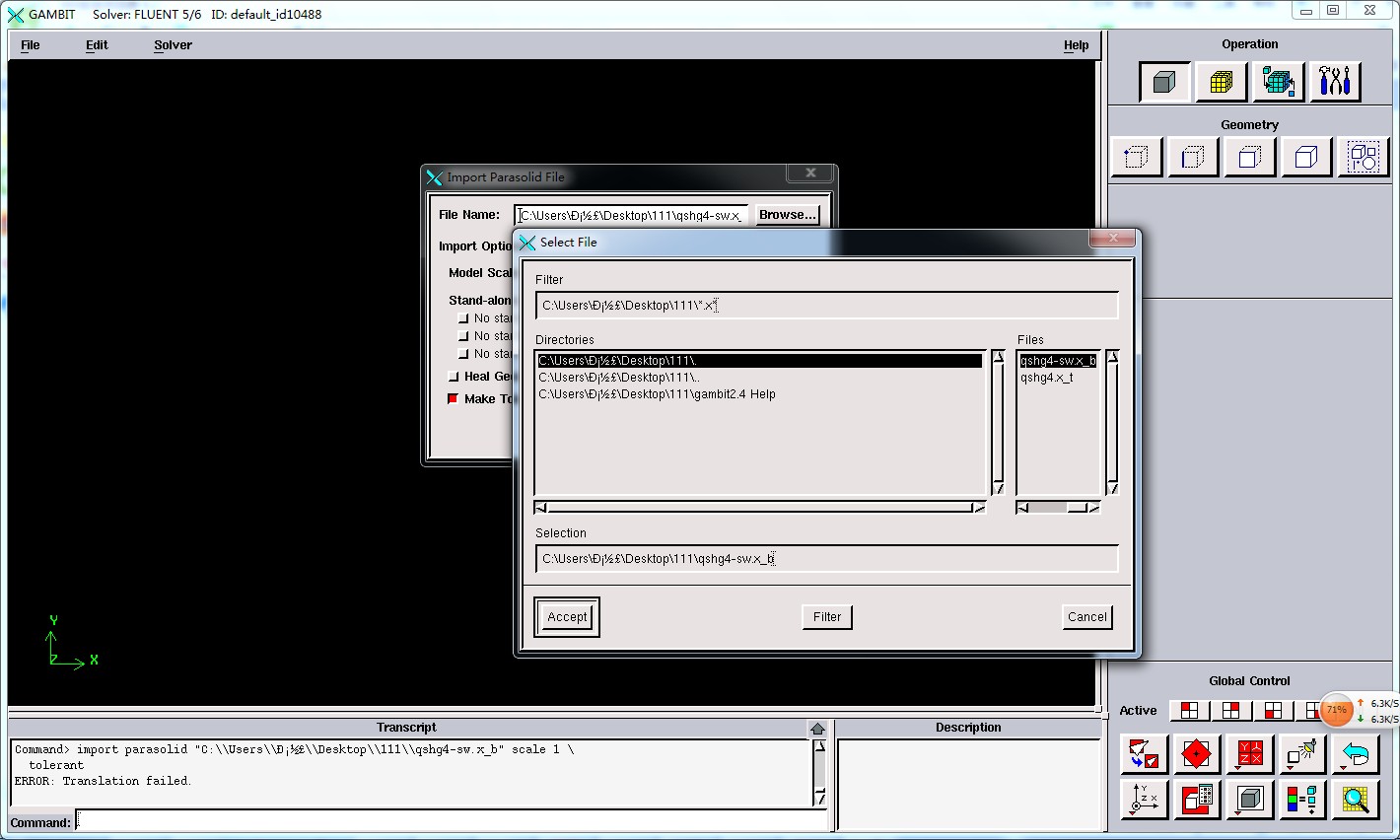Click the Undo arrow icon
This screenshot has width=1400, height=840.
1356,755
